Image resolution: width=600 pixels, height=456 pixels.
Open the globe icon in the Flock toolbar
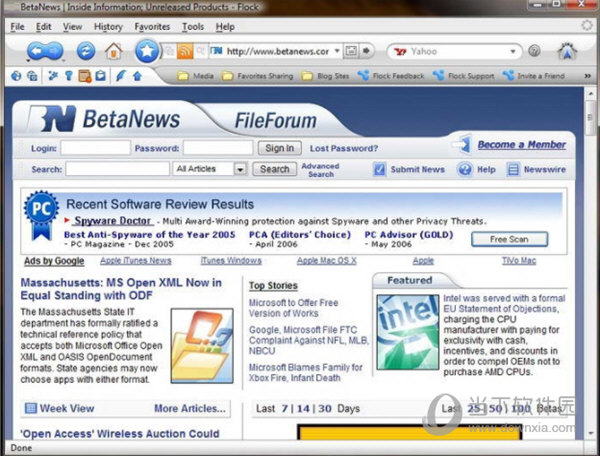tap(16, 76)
